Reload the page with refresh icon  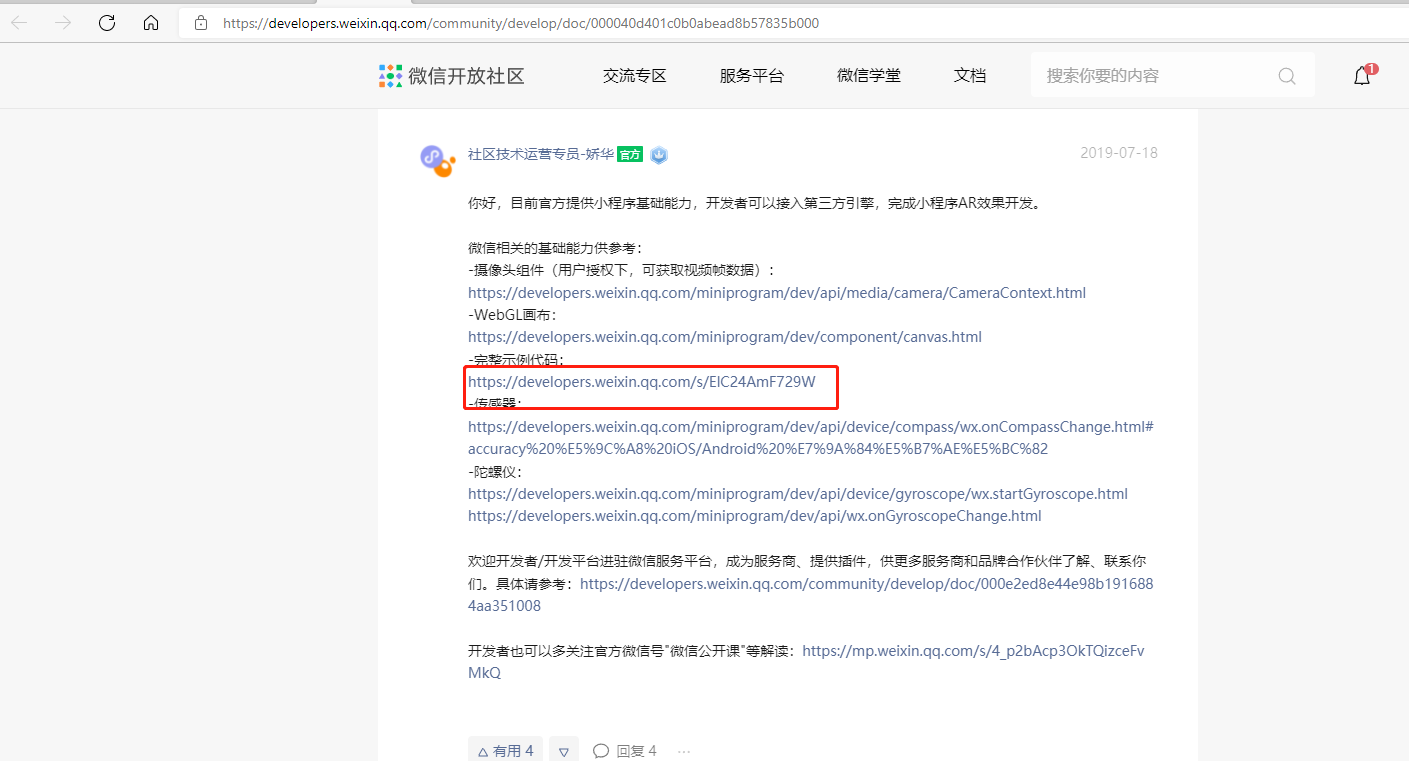(107, 22)
